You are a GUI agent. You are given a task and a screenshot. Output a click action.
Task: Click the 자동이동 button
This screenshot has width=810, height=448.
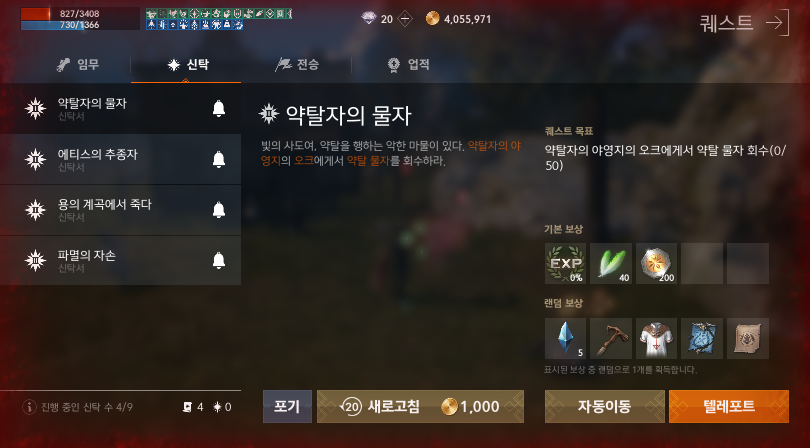point(604,407)
